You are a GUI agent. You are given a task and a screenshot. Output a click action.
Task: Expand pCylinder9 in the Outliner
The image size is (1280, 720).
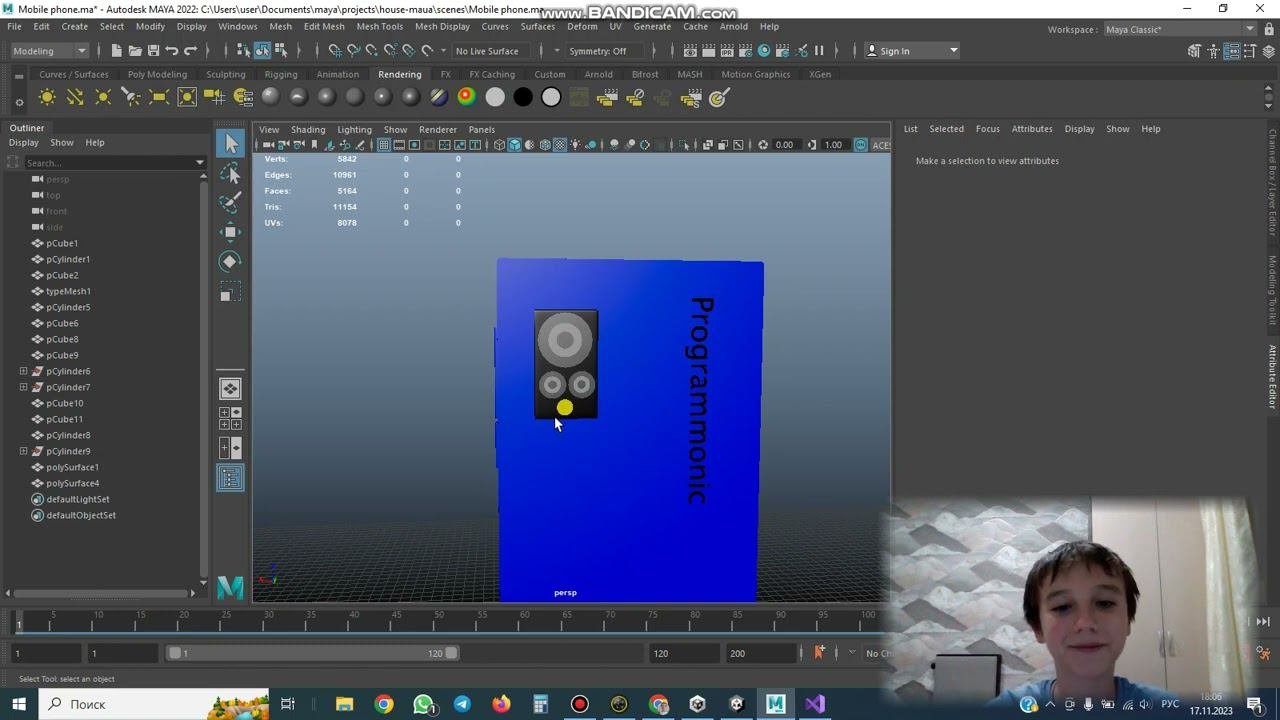coord(24,451)
